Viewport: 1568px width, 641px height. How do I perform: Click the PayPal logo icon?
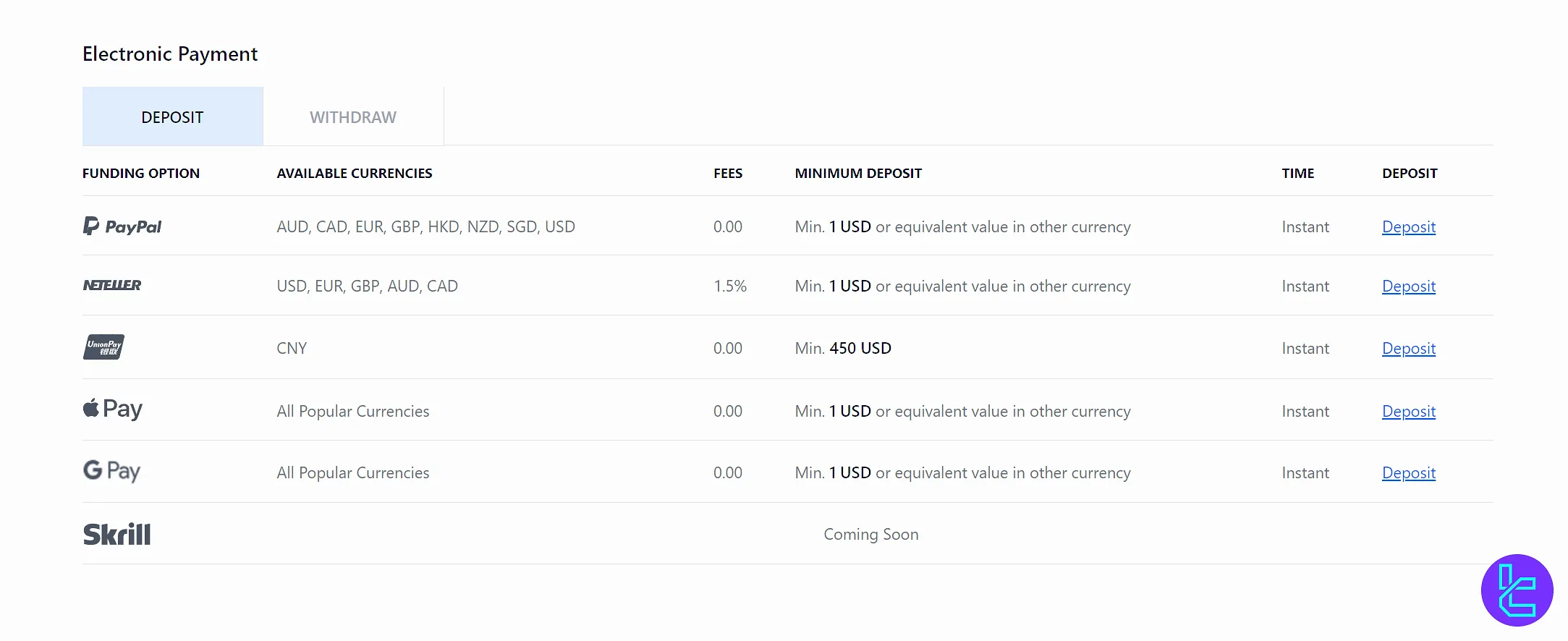(122, 226)
